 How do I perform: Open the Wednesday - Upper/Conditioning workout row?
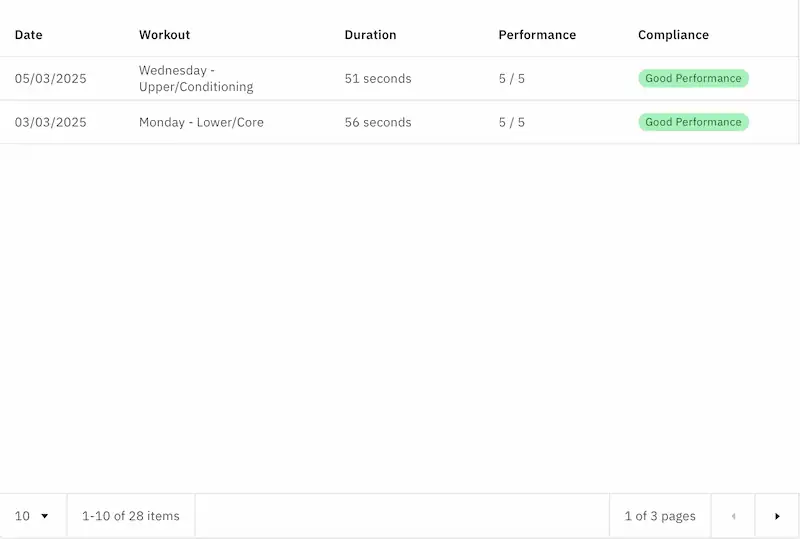[x=196, y=79]
